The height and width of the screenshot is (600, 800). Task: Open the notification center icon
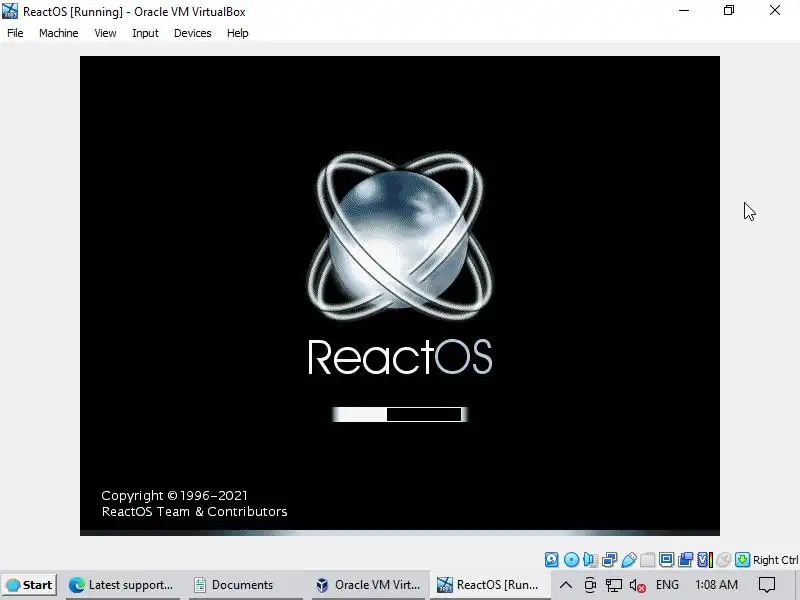pos(767,585)
